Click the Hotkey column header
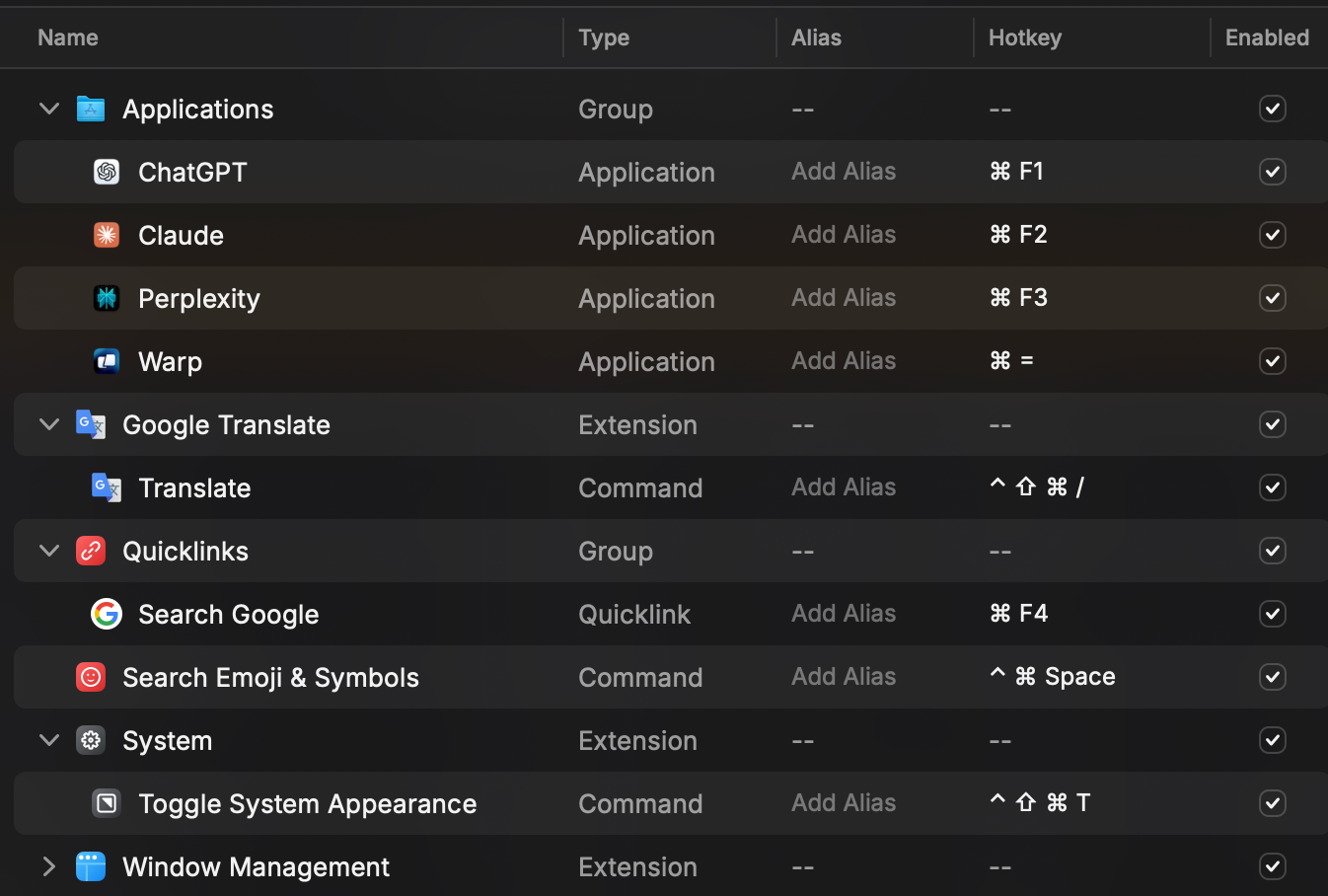Image resolution: width=1328 pixels, height=896 pixels. [1025, 37]
